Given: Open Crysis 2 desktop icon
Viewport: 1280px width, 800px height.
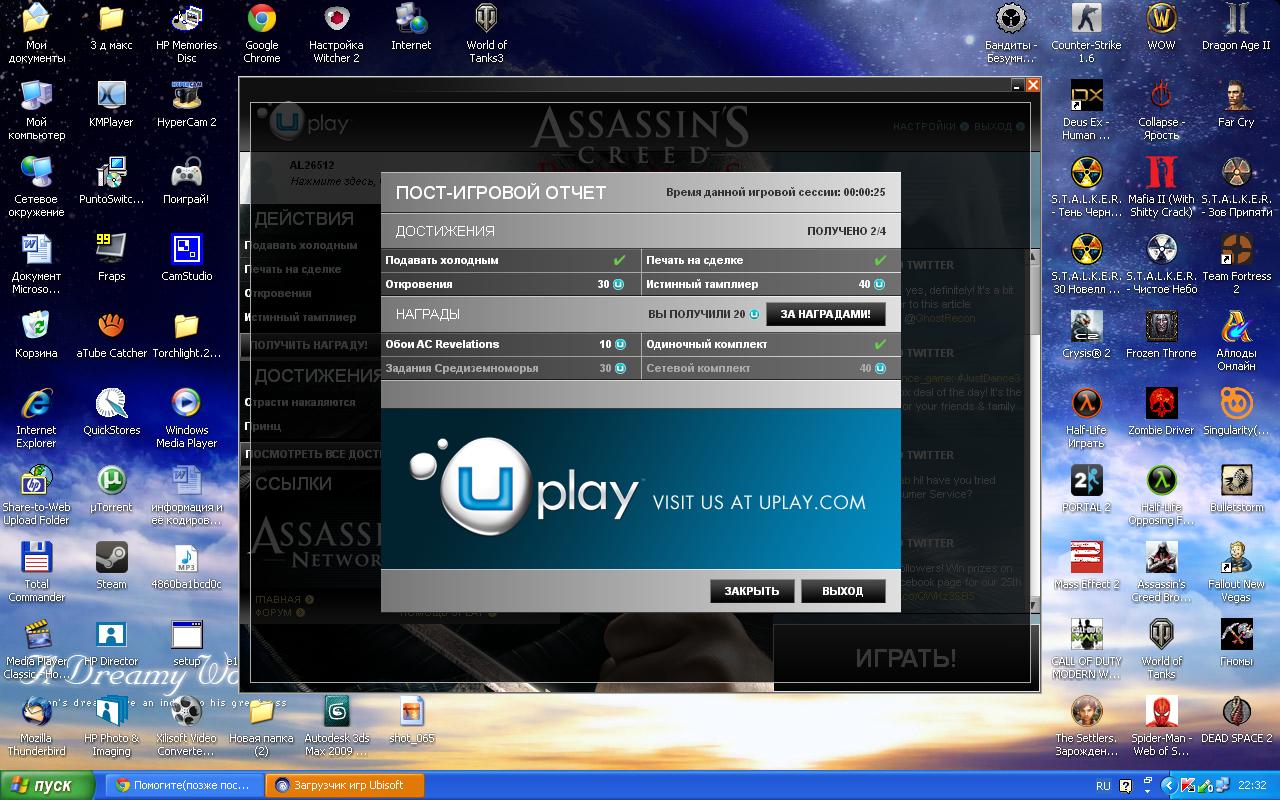Looking at the screenshot, I should pyautogui.click(x=1086, y=335).
